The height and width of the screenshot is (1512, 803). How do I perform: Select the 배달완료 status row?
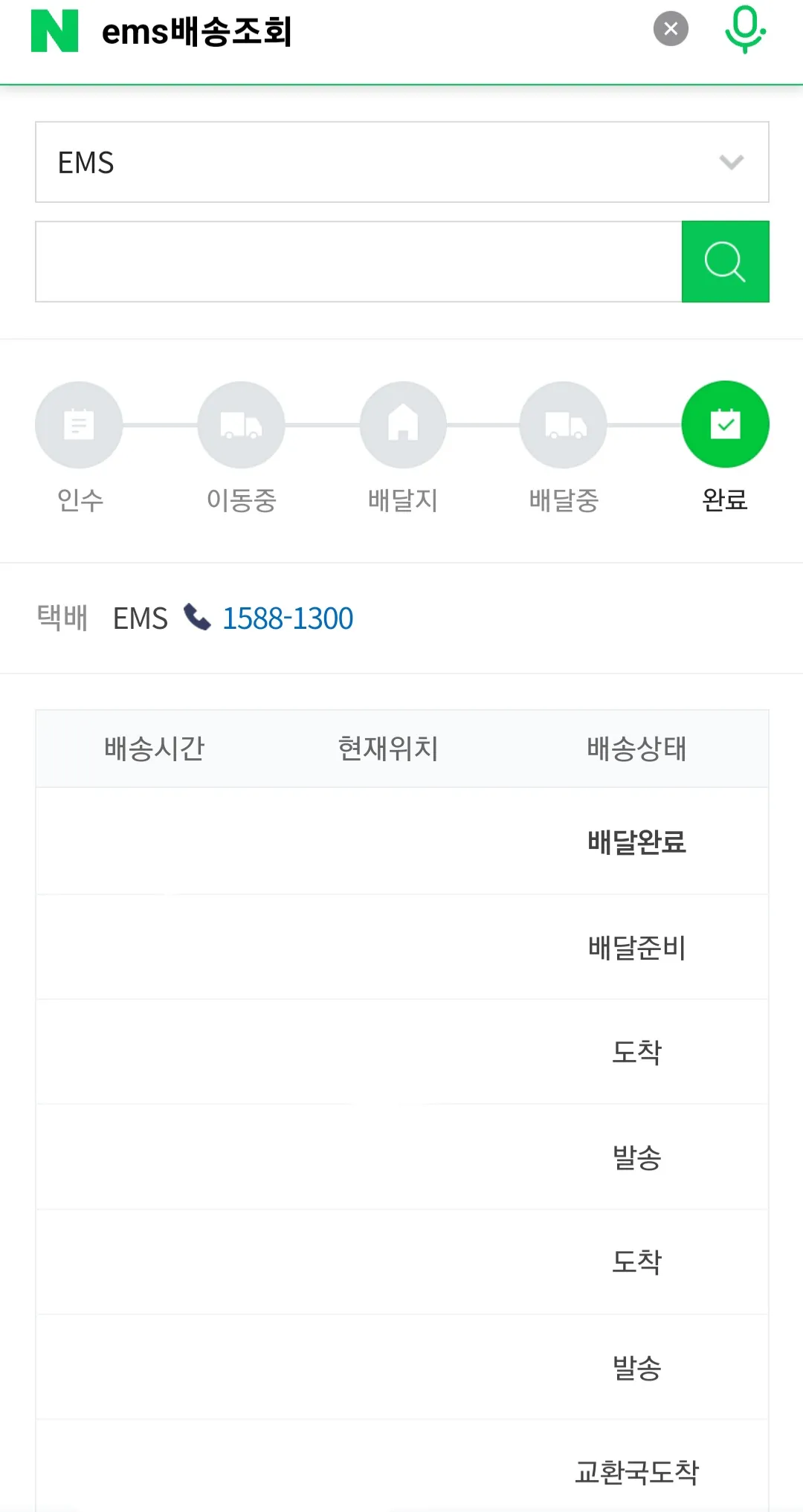(636, 842)
